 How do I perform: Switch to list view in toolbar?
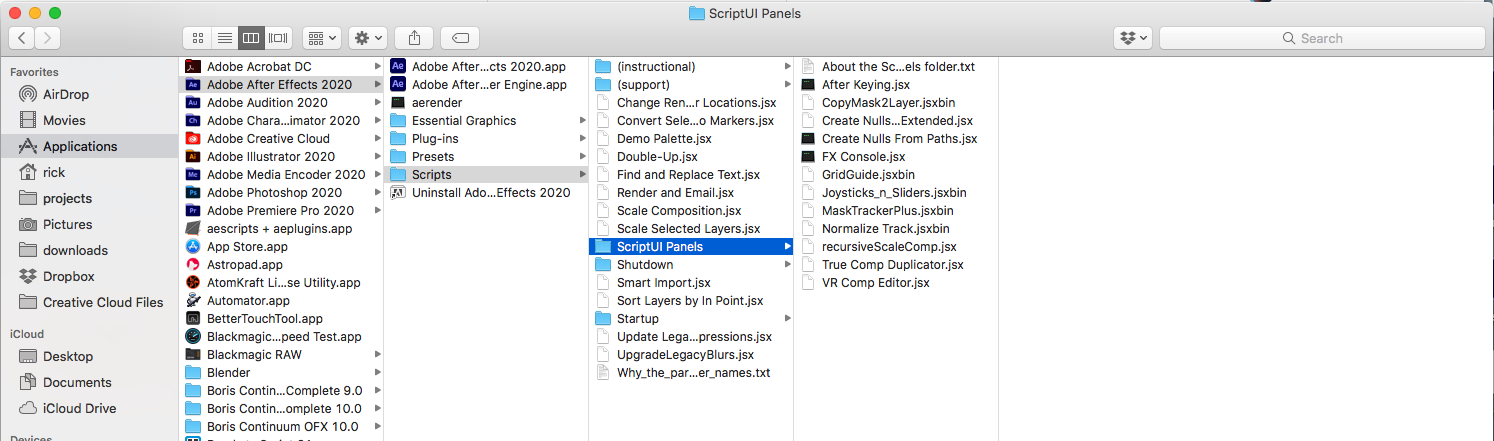point(225,38)
